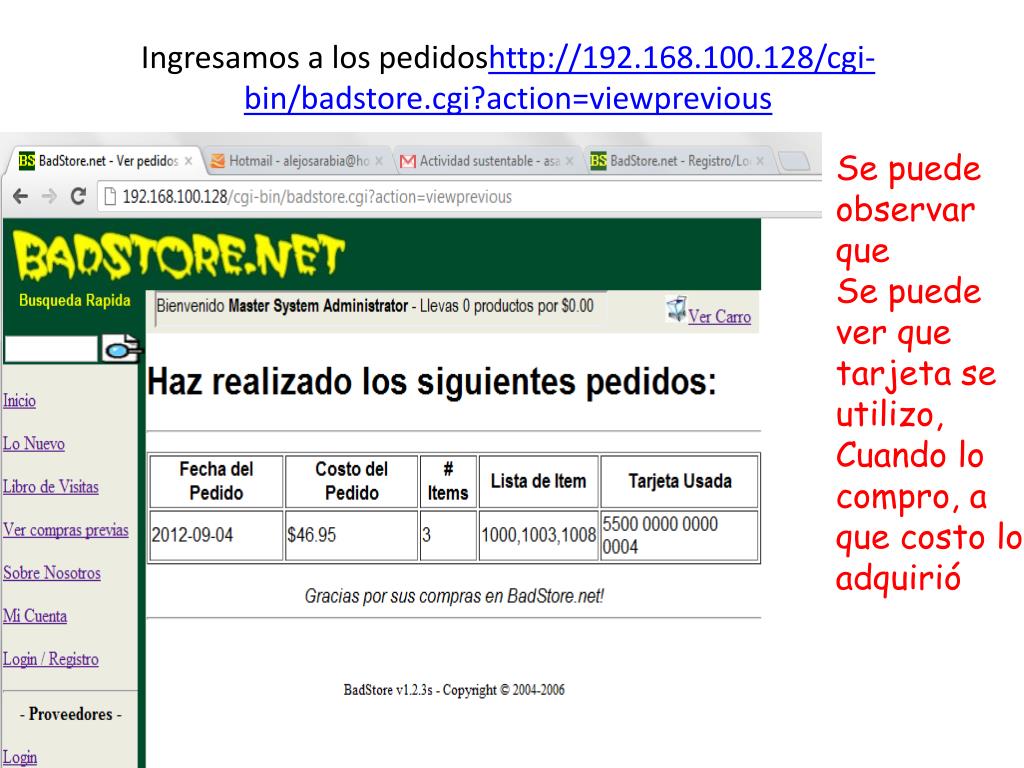
Task: Click the shopping cart icon
Action: point(677,309)
